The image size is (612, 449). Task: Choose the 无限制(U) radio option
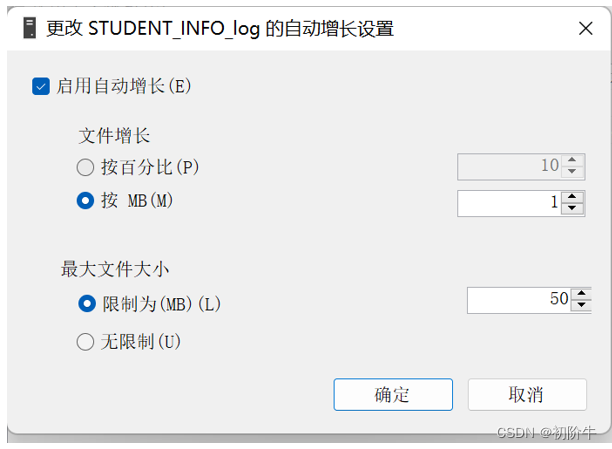click(85, 342)
